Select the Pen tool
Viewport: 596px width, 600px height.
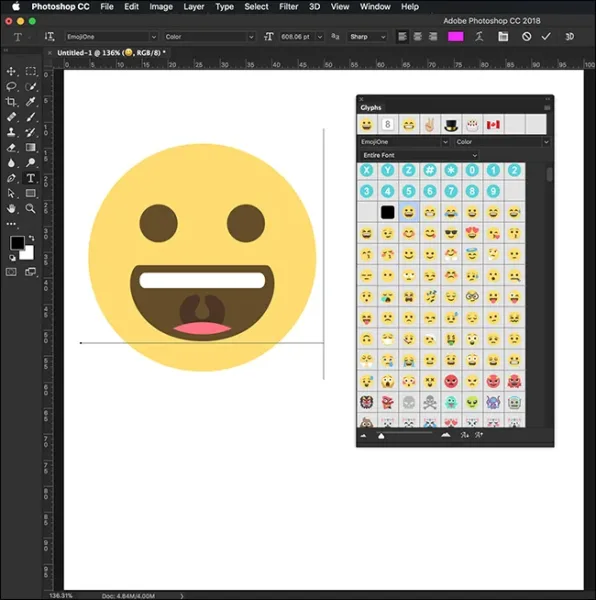[x=11, y=178]
